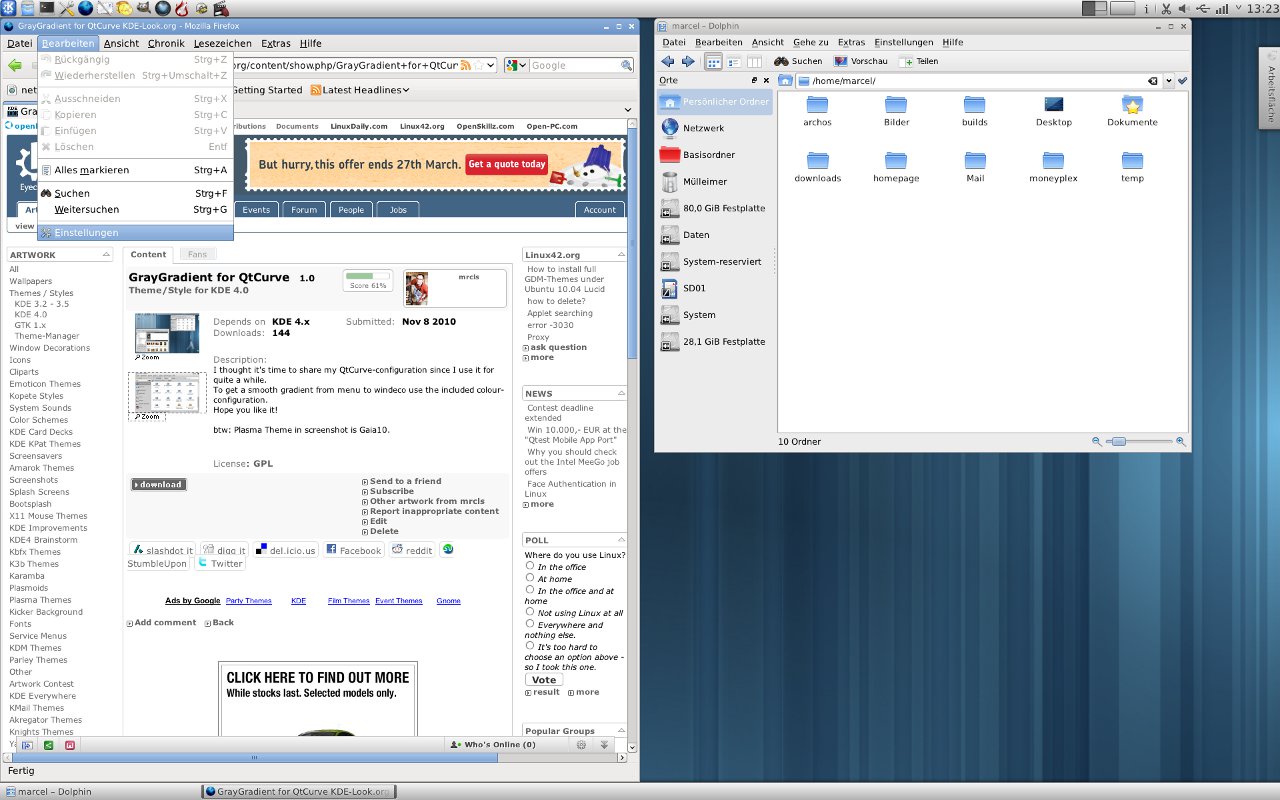Click the Dolphin Forward arrow

(x=688, y=61)
